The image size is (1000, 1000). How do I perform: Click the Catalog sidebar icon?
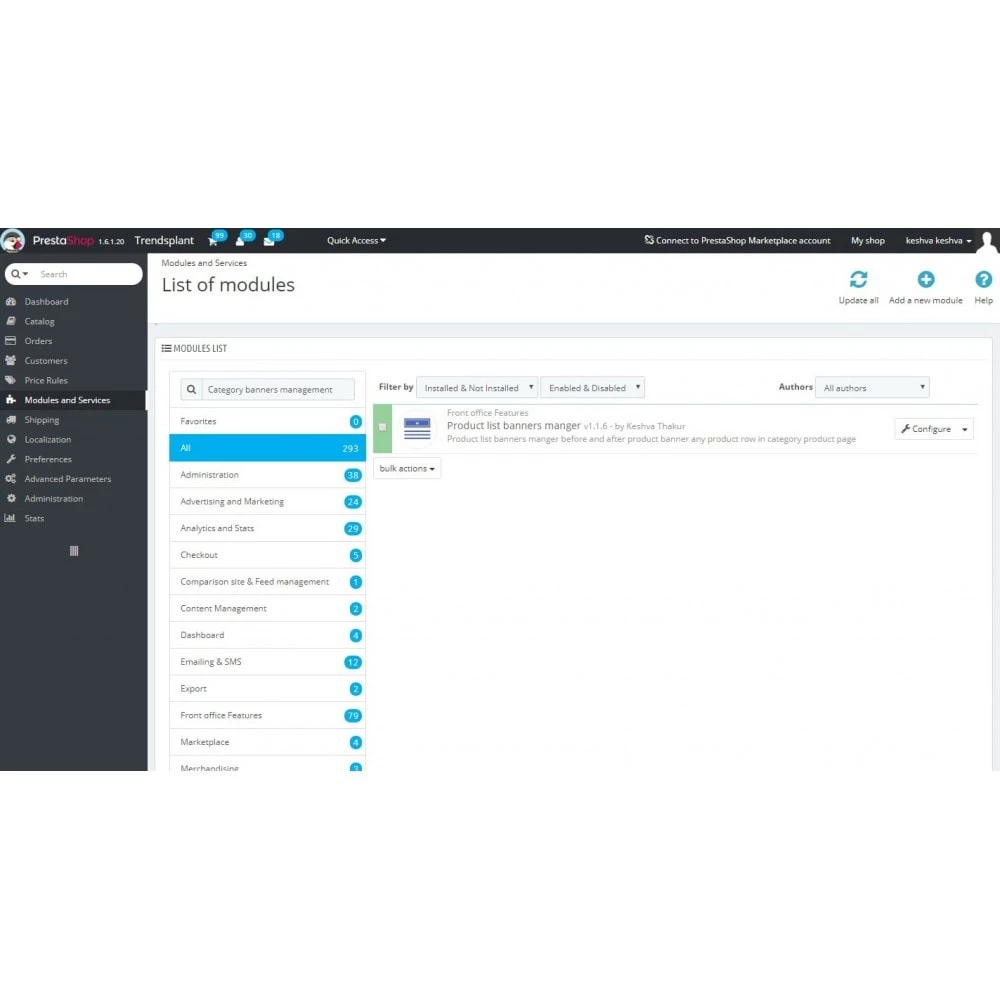click(x=11, y=321)
